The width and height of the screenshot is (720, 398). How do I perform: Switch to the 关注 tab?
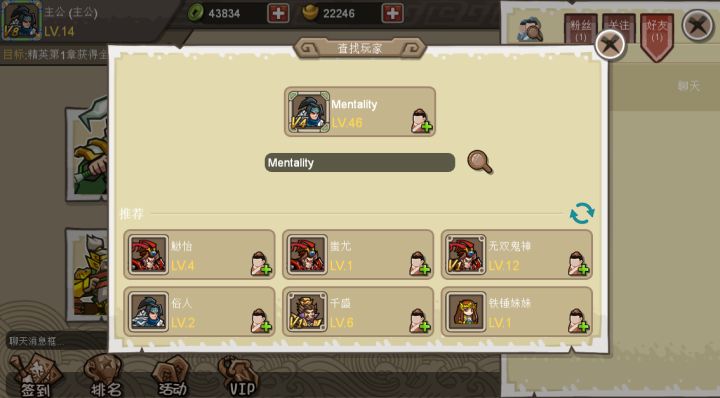point(619,28)
